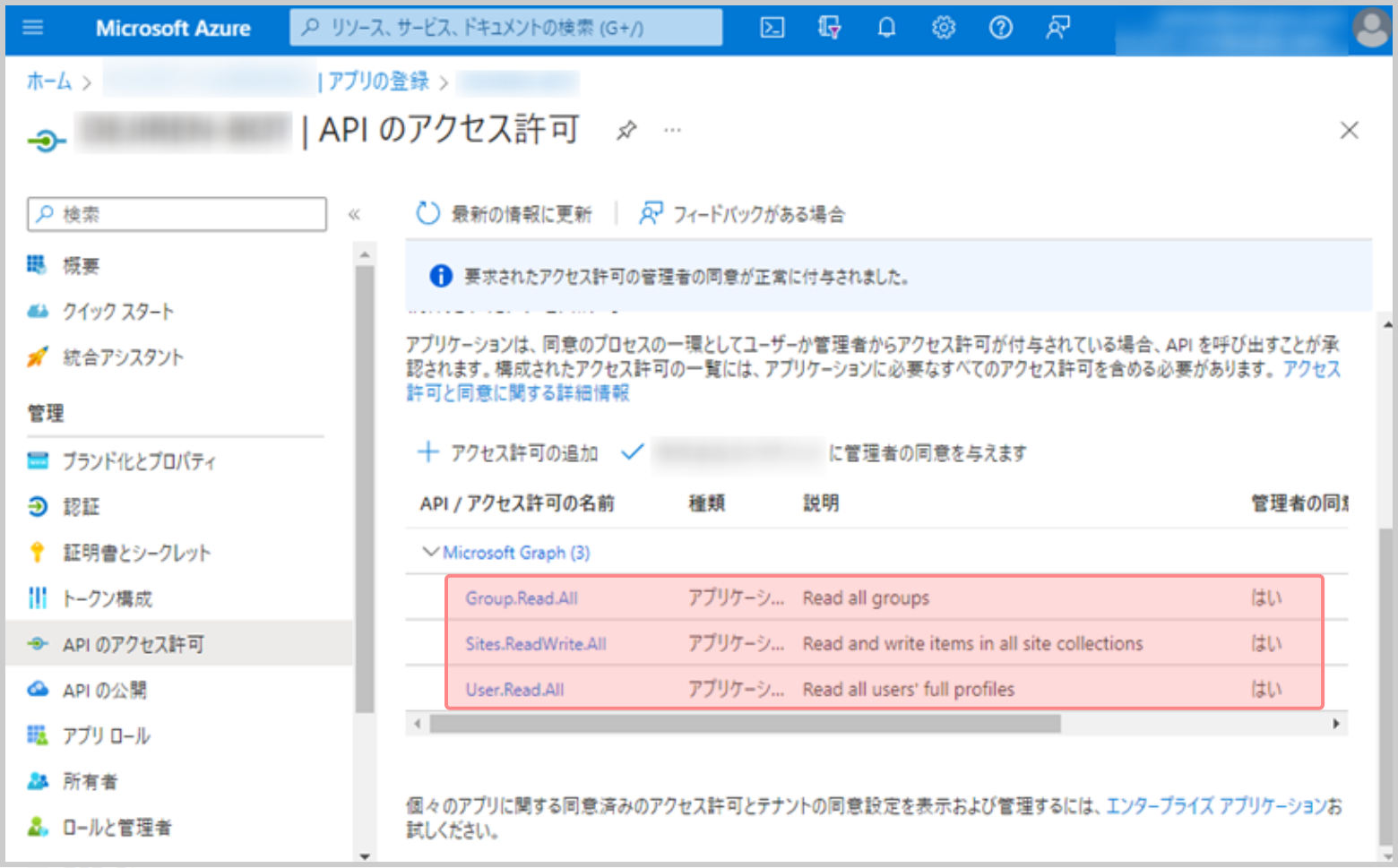This screenshot has width=1398, height=868.
Task: Select 認証 in the sidebar menu
Action: pyautogui.click(x=81, y=507)
